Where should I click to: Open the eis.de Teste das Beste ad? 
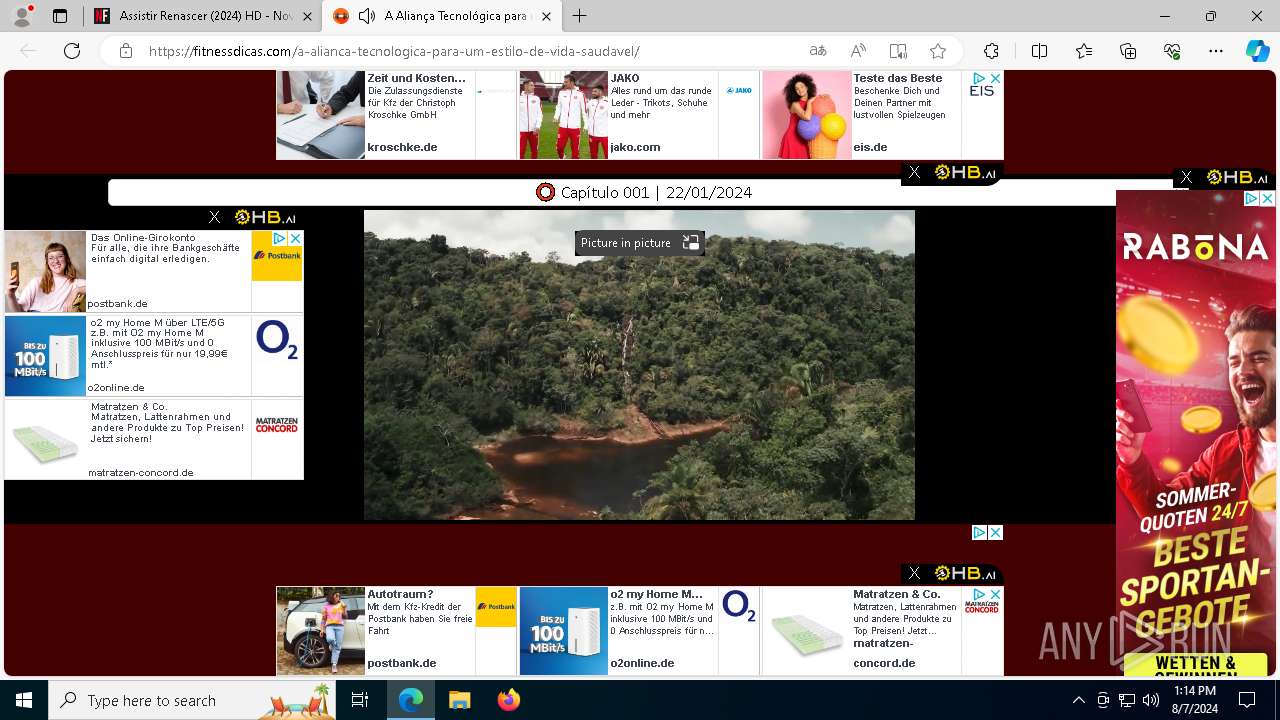coord(882,114)
